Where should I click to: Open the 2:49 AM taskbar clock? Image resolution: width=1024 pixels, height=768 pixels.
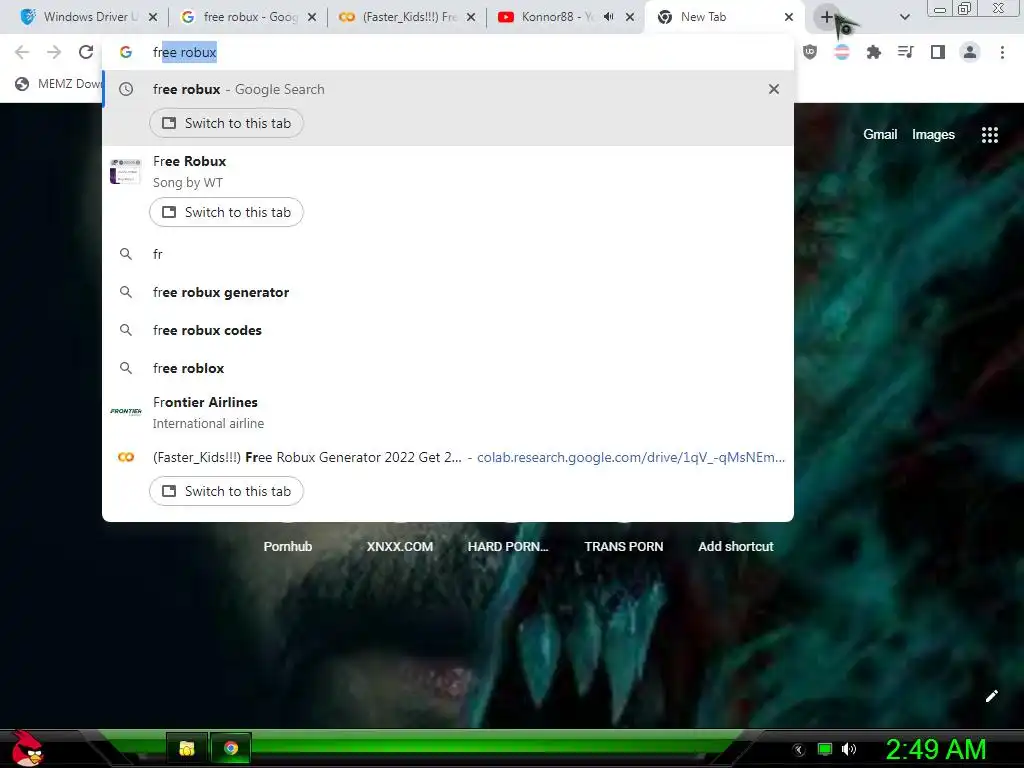coord(936,749)
